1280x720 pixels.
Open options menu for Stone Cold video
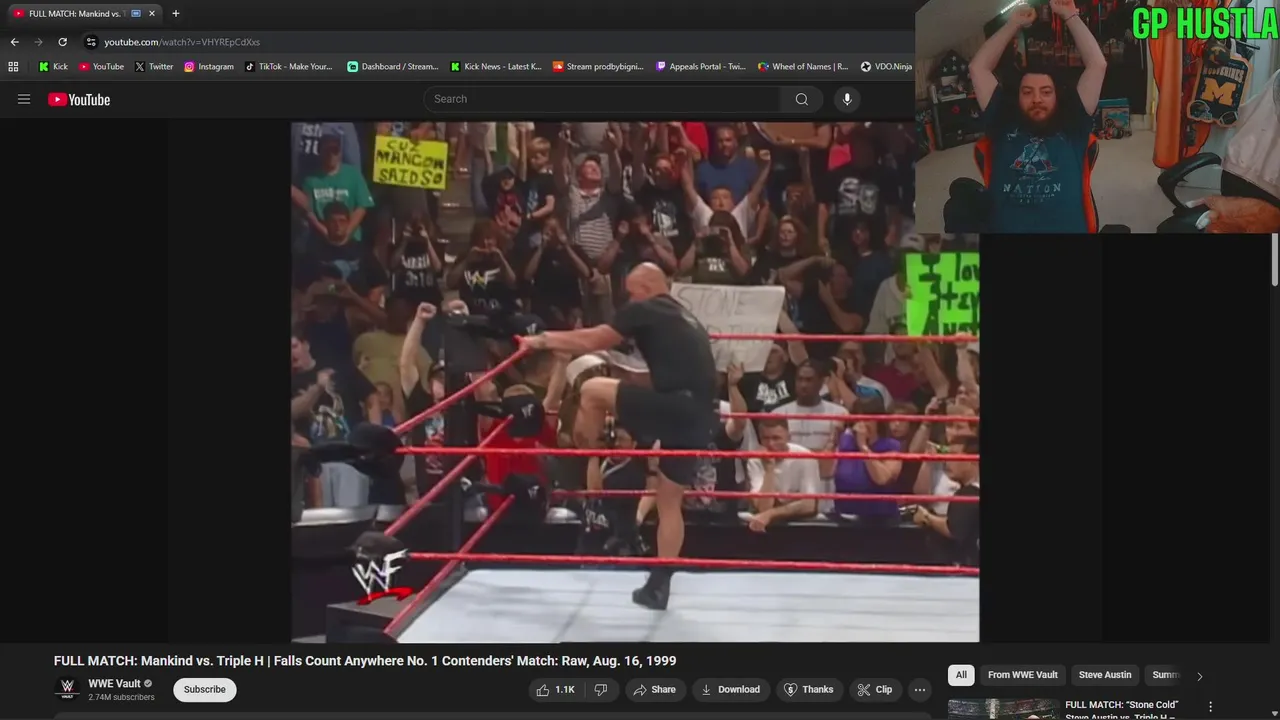(x=1211, y=707)
